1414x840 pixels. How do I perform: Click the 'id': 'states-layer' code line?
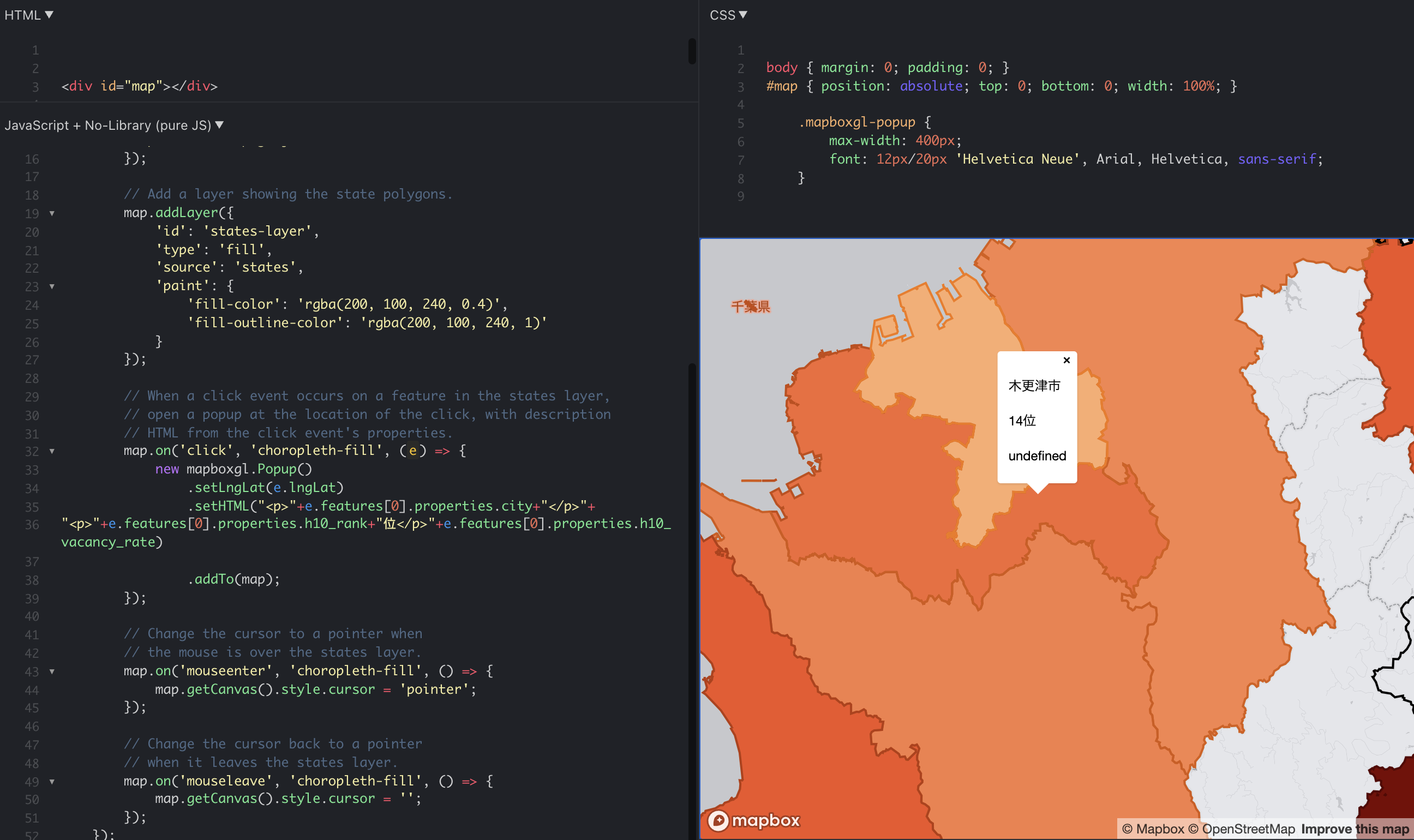pos(237,231)
